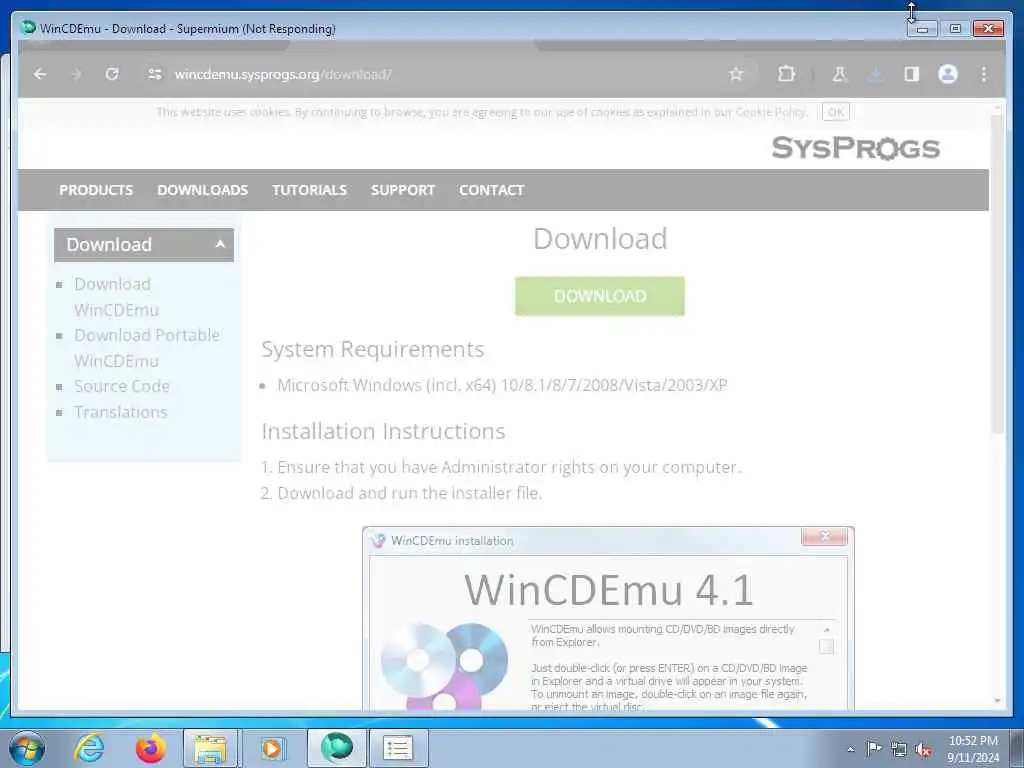The image size is (1024, 768).
Task: Reload the page with the refresh icon
Action: coord(112,74)
